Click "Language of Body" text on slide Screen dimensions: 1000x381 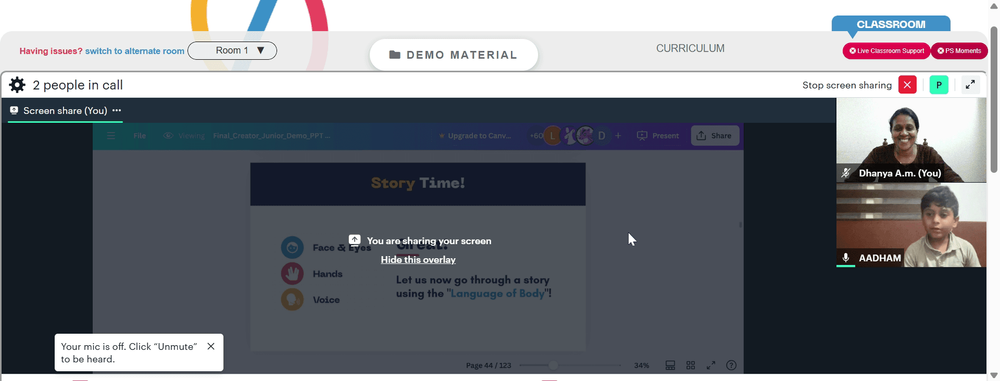tap(497, 294)
